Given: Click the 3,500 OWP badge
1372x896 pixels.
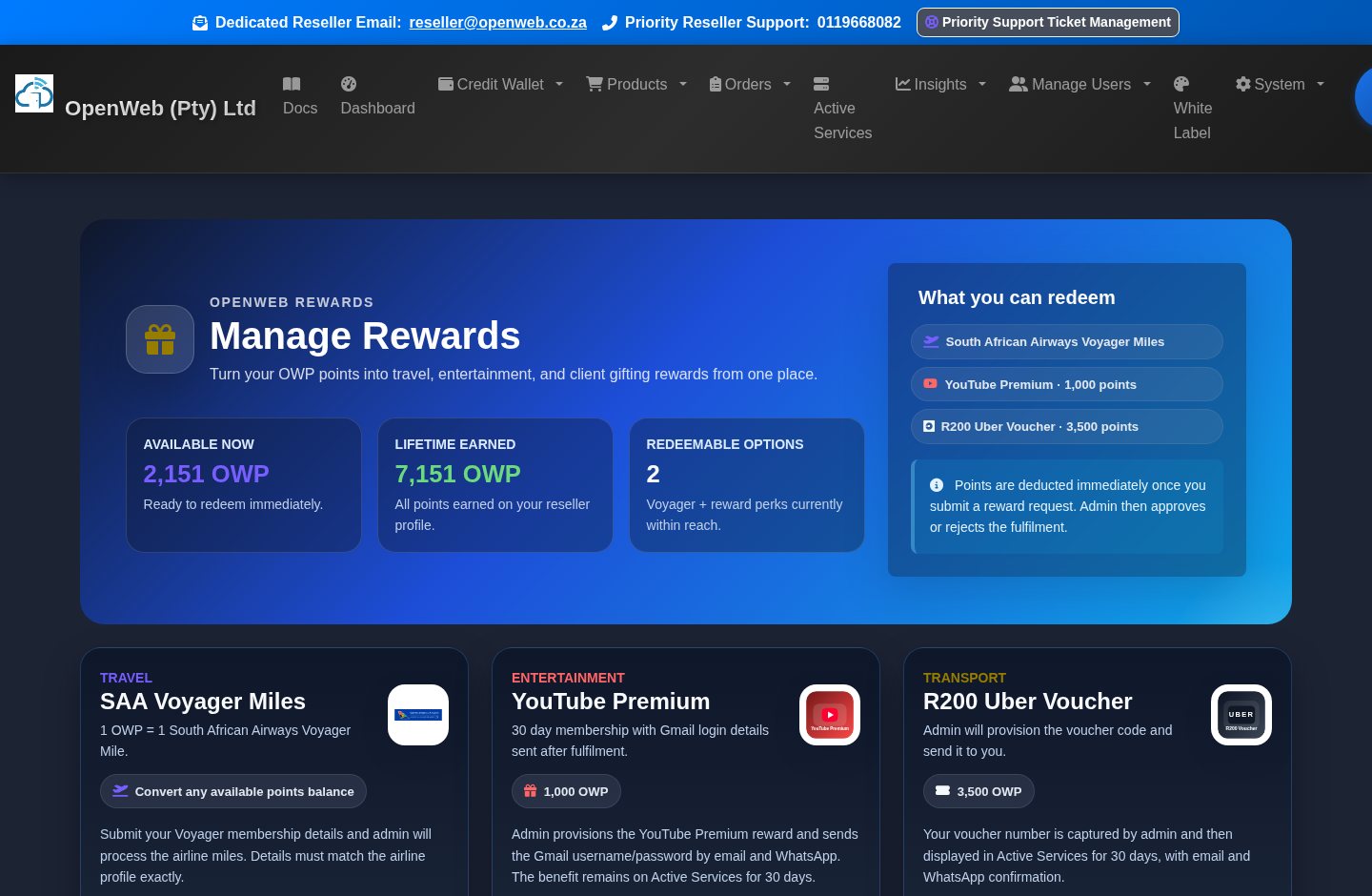Looking at the screenshot, I should pos(979,791).
